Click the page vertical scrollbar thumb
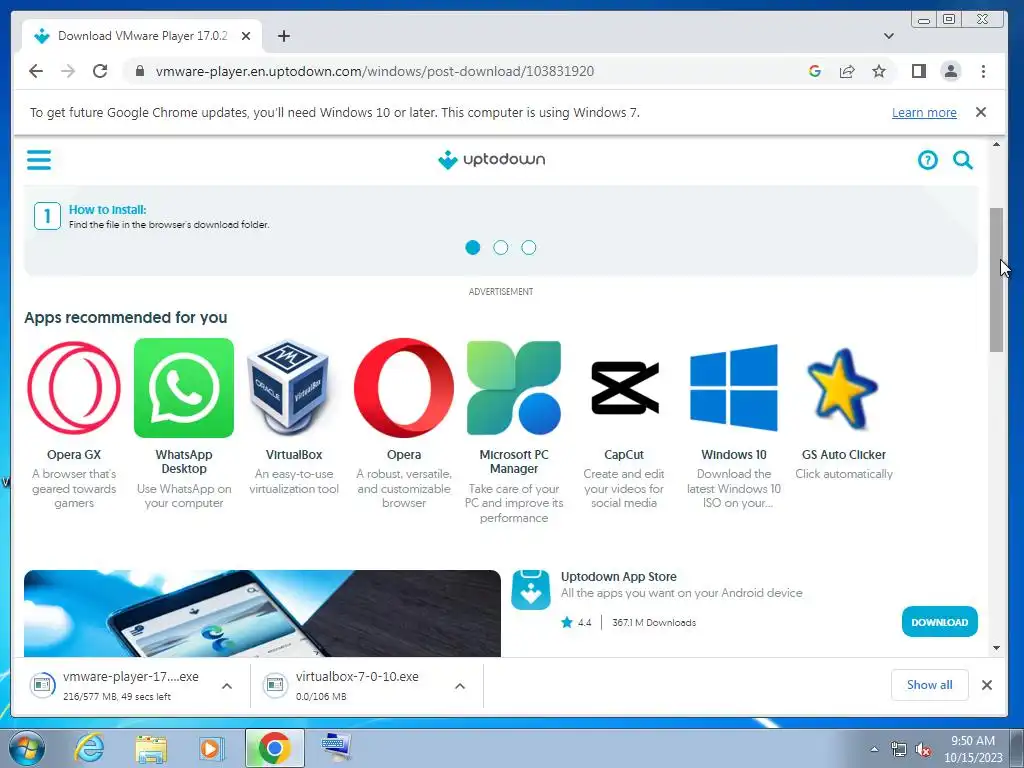The height and width of the screenshot is (768, 1024). click(x=996, y=280)
